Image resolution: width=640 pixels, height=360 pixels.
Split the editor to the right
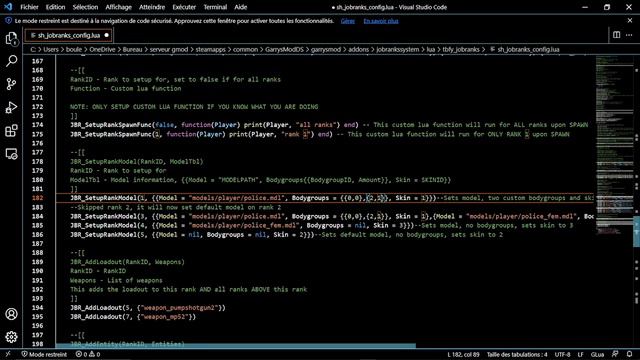(616, 35)
